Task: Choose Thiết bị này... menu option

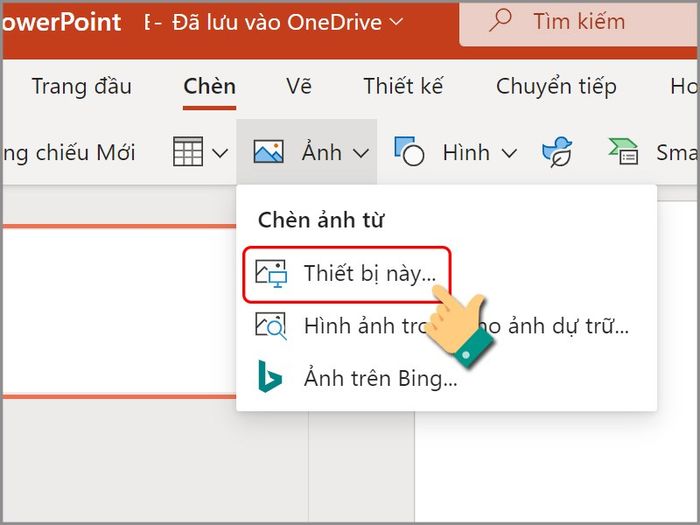Action: coord(347,274)
